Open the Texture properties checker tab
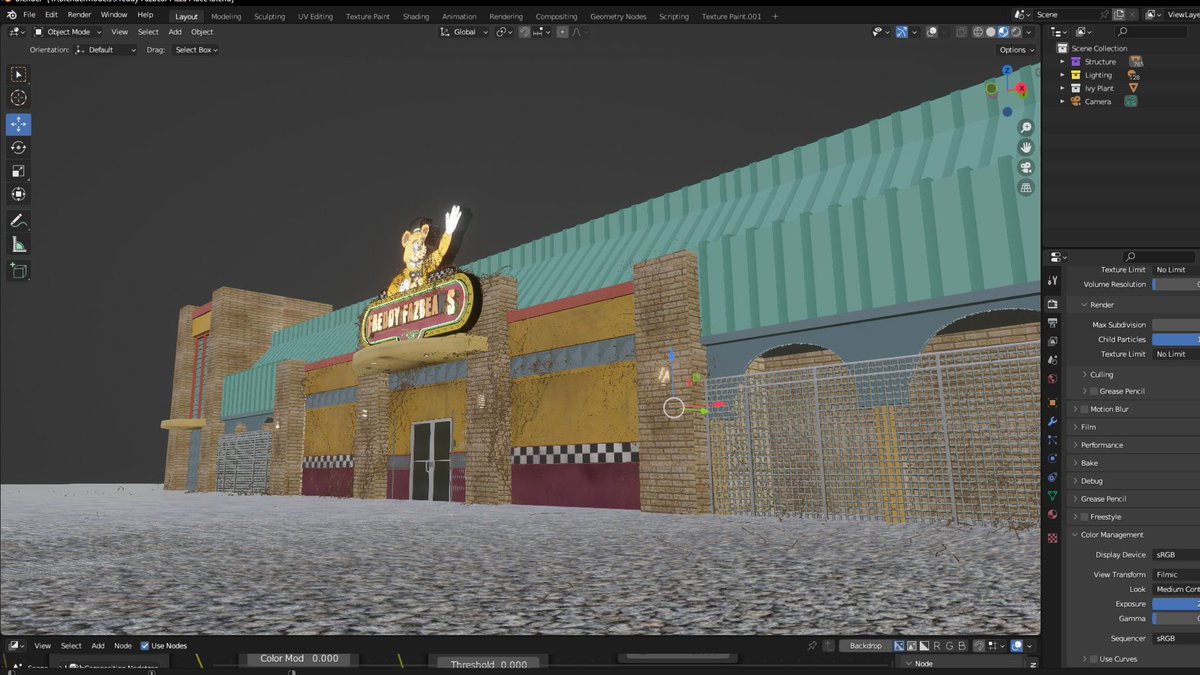This screenshot has width=1200, height=675. 1052,538
